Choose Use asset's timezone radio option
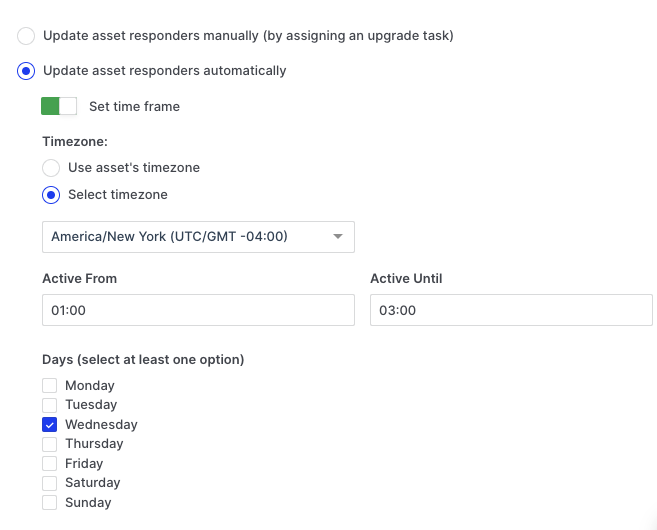The height and width of the screenshot is (530, 657). (x=51, y=167)
